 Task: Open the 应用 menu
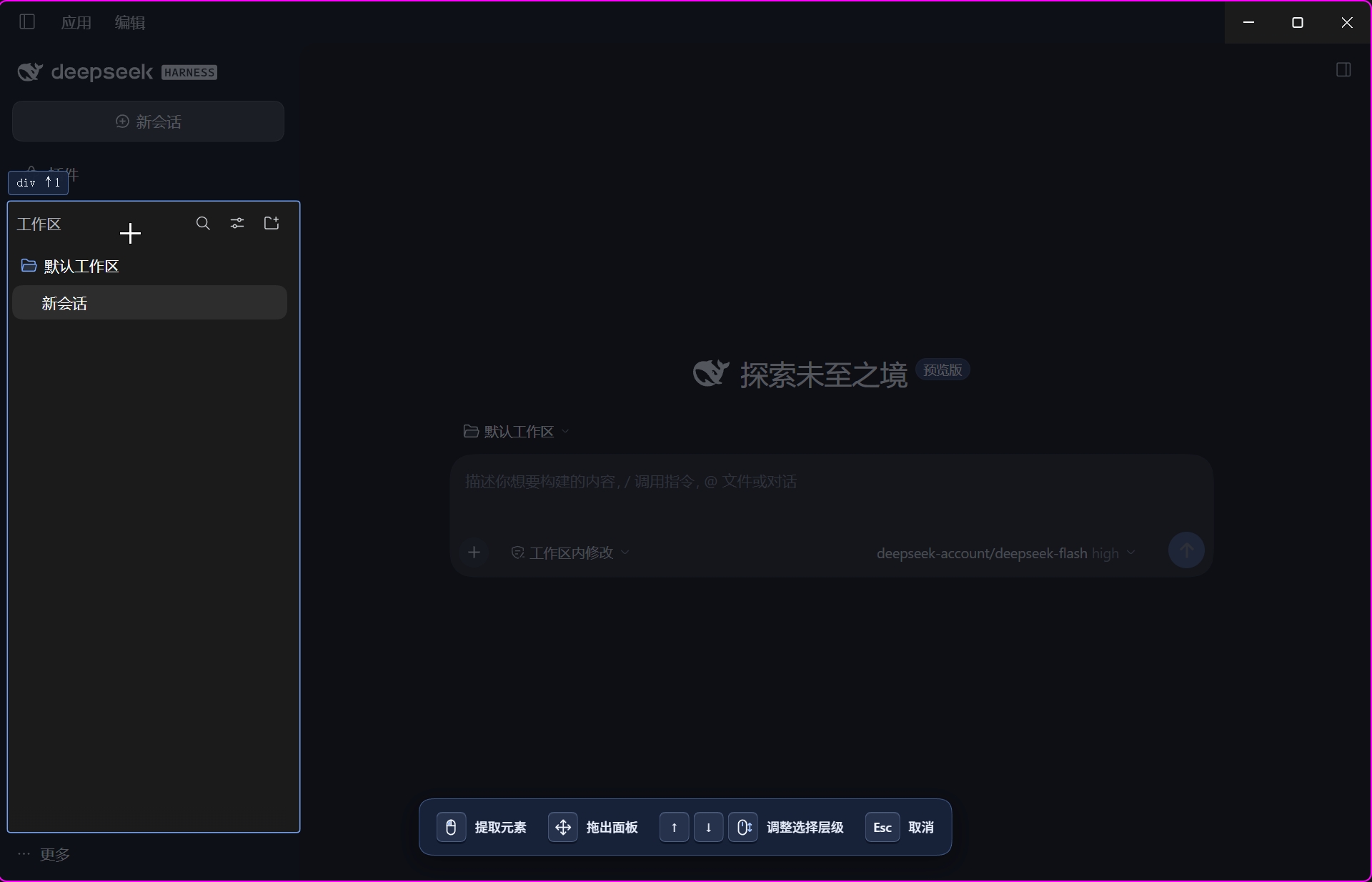[76, 23]
